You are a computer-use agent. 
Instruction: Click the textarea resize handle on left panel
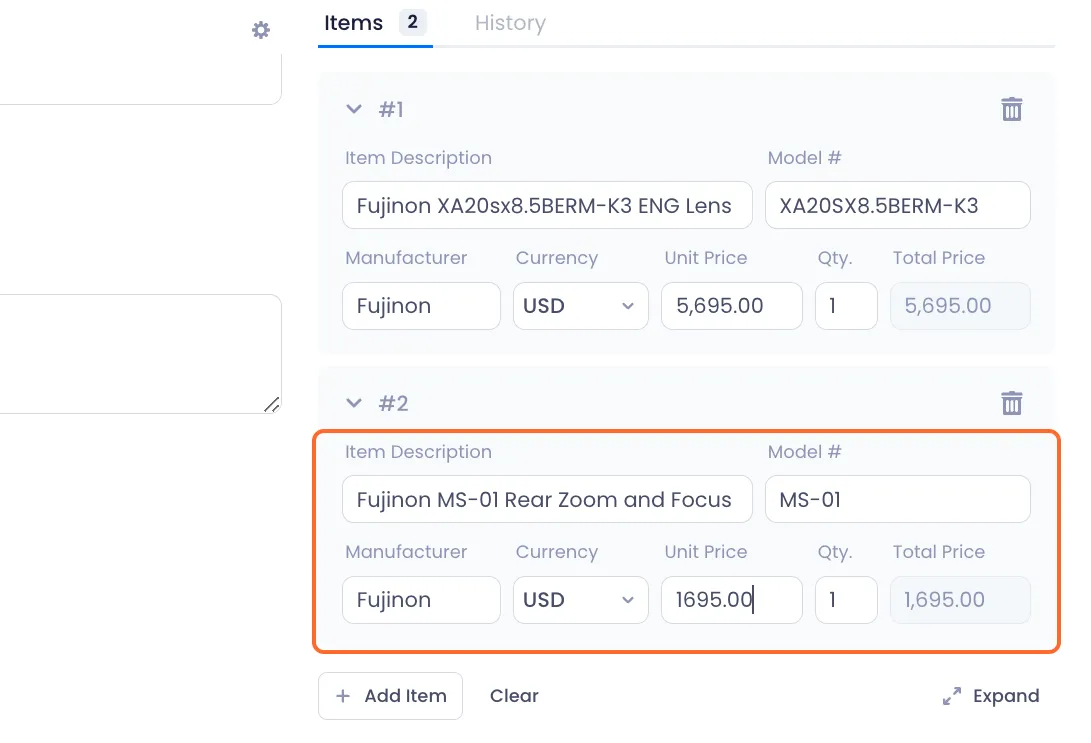point(272,405)
